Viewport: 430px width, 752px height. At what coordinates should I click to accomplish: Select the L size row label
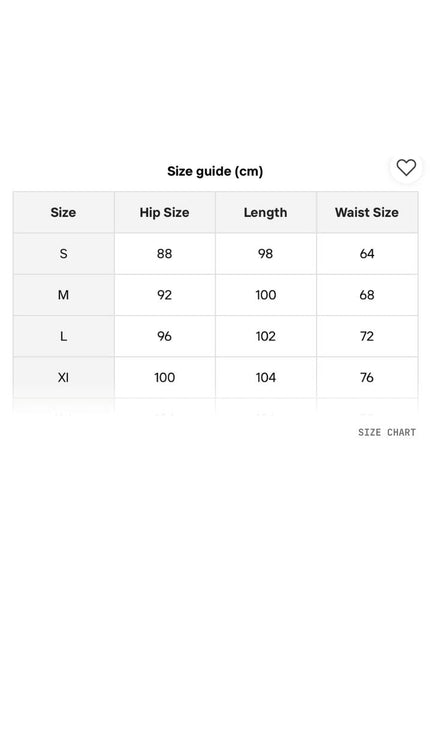(63, 336)
